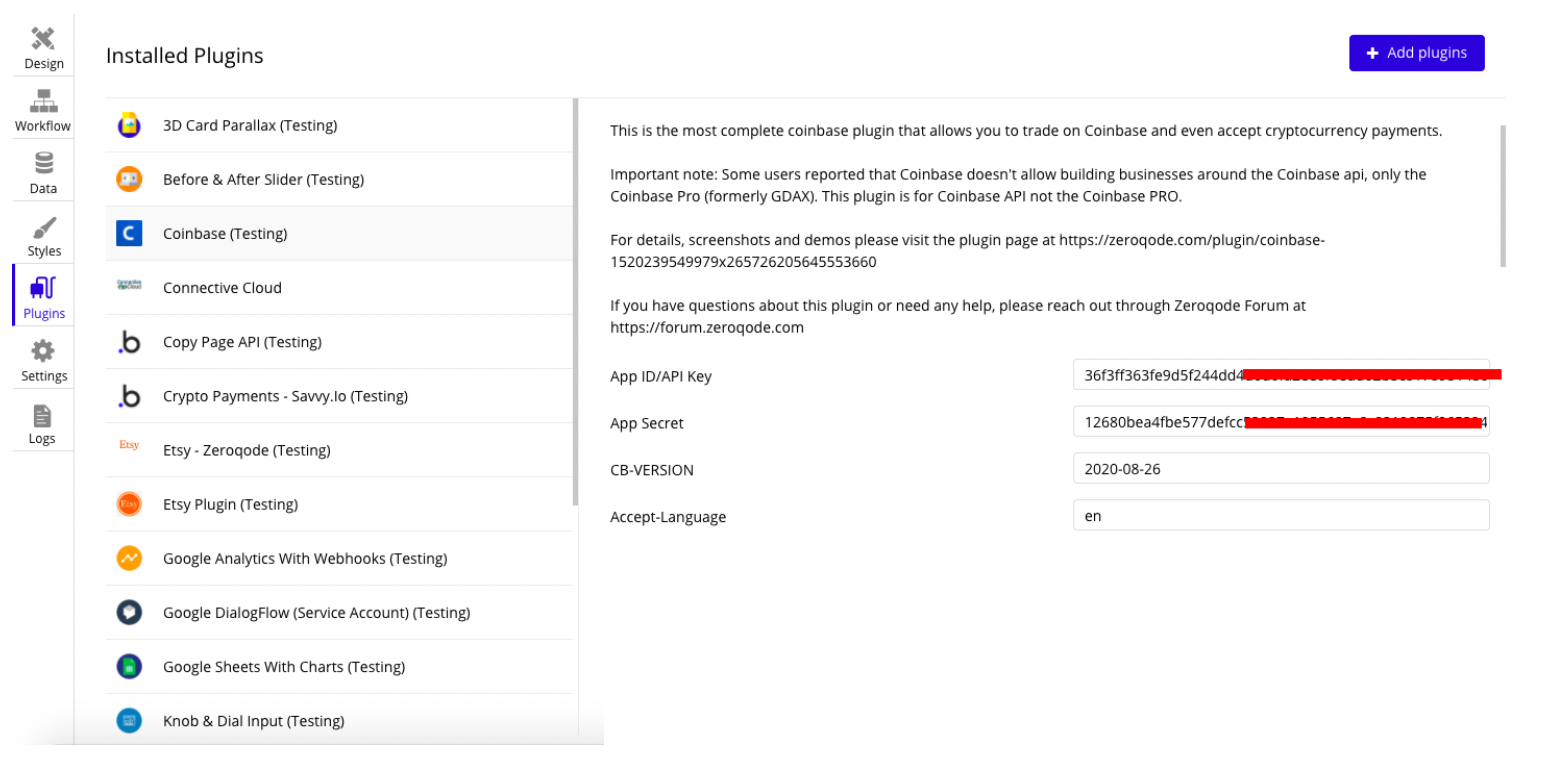Image resolution: width=1546 pixels, height=772 pixels.
Task: Click the plugin description scrollbar
Action: pyautogui.click(x=1503, y=196)
